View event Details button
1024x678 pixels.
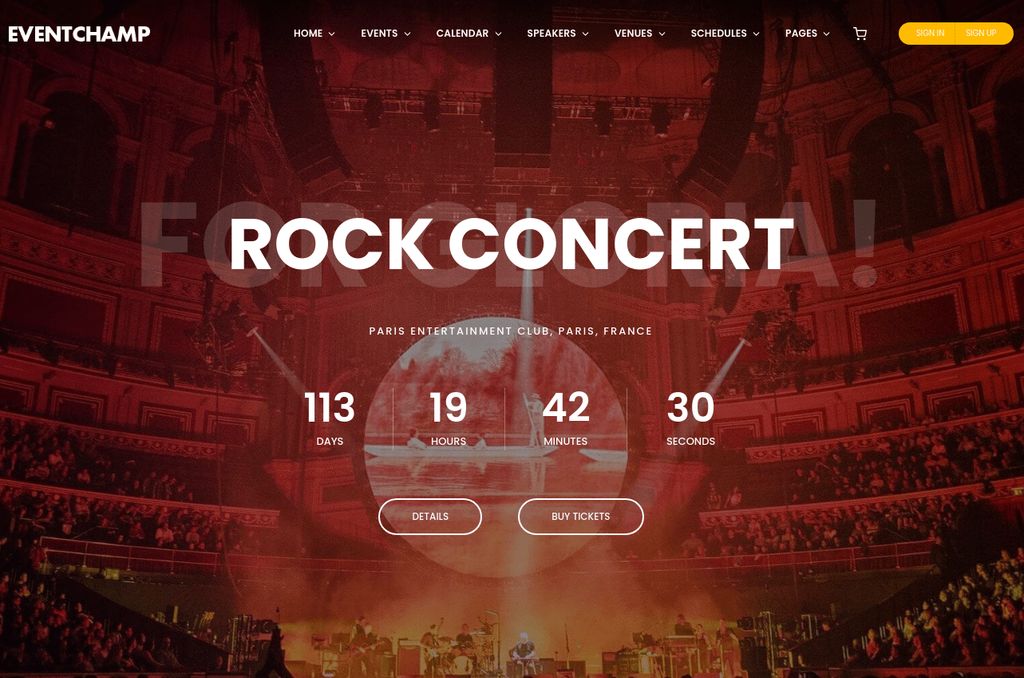[430, 517]
